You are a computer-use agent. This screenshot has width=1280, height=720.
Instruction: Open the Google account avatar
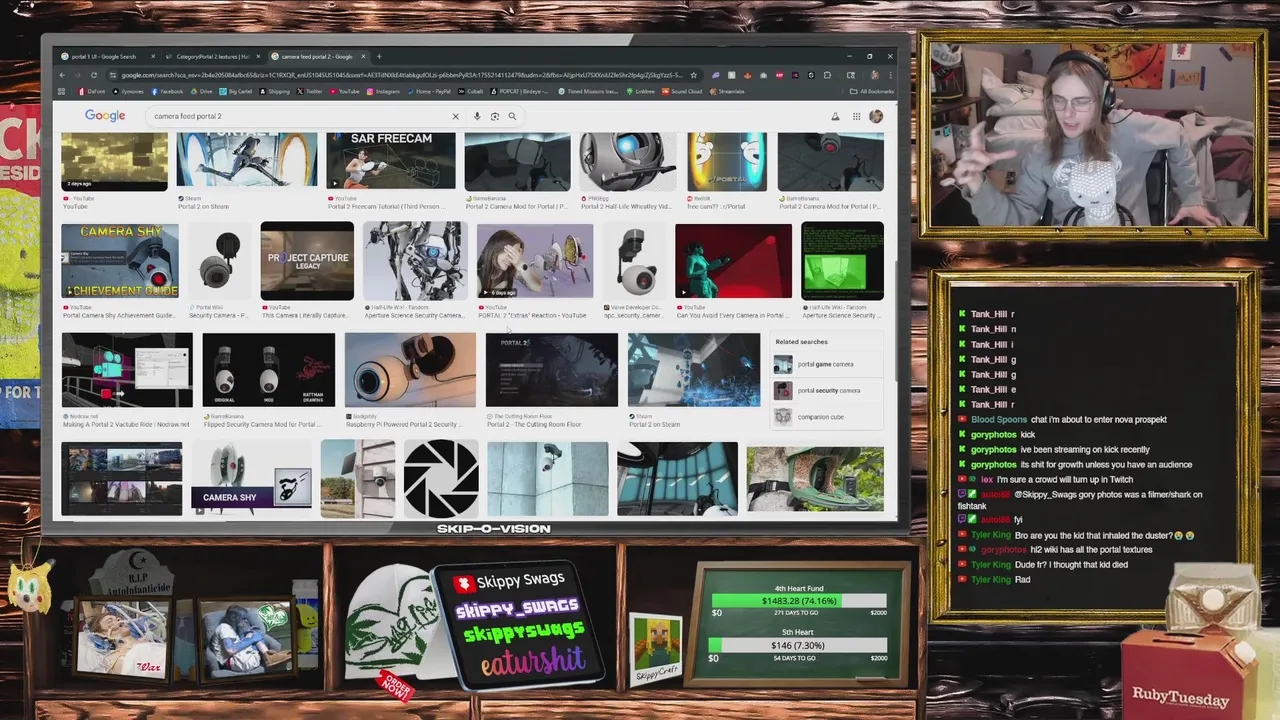(876, 116)
